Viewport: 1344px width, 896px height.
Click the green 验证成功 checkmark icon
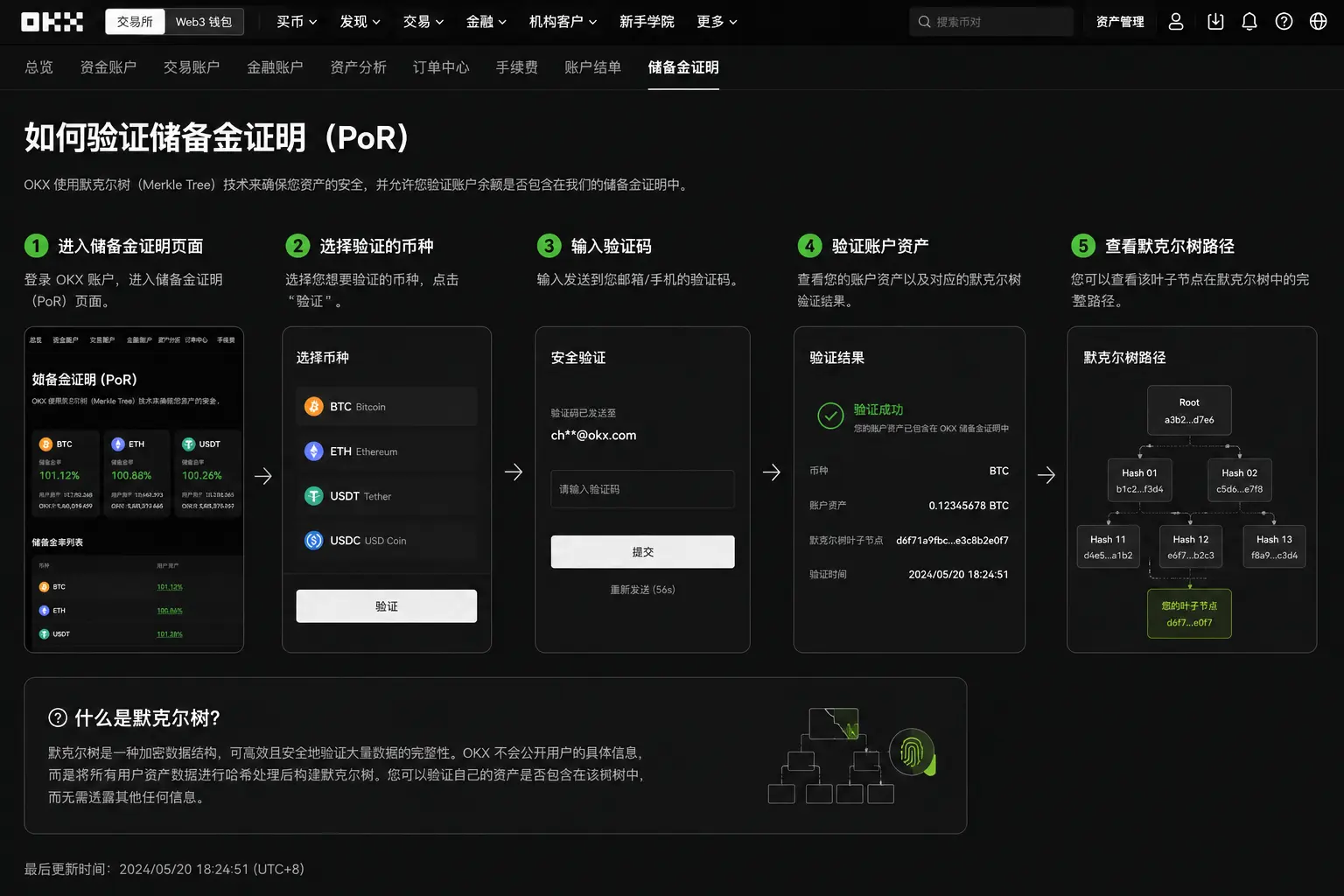pyautogui.click(x=830, y=416)
